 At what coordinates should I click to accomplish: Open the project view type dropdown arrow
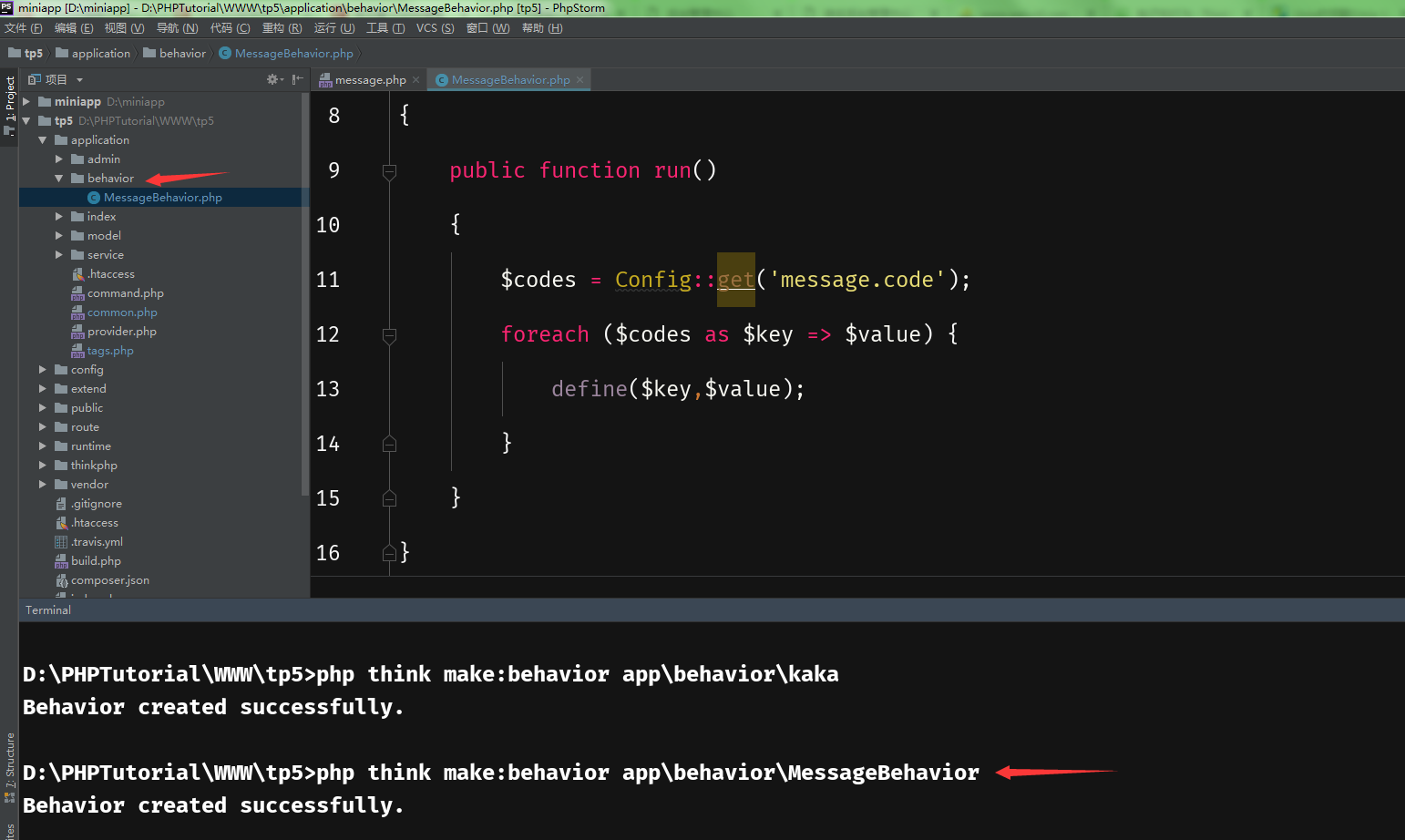point(79,80)
